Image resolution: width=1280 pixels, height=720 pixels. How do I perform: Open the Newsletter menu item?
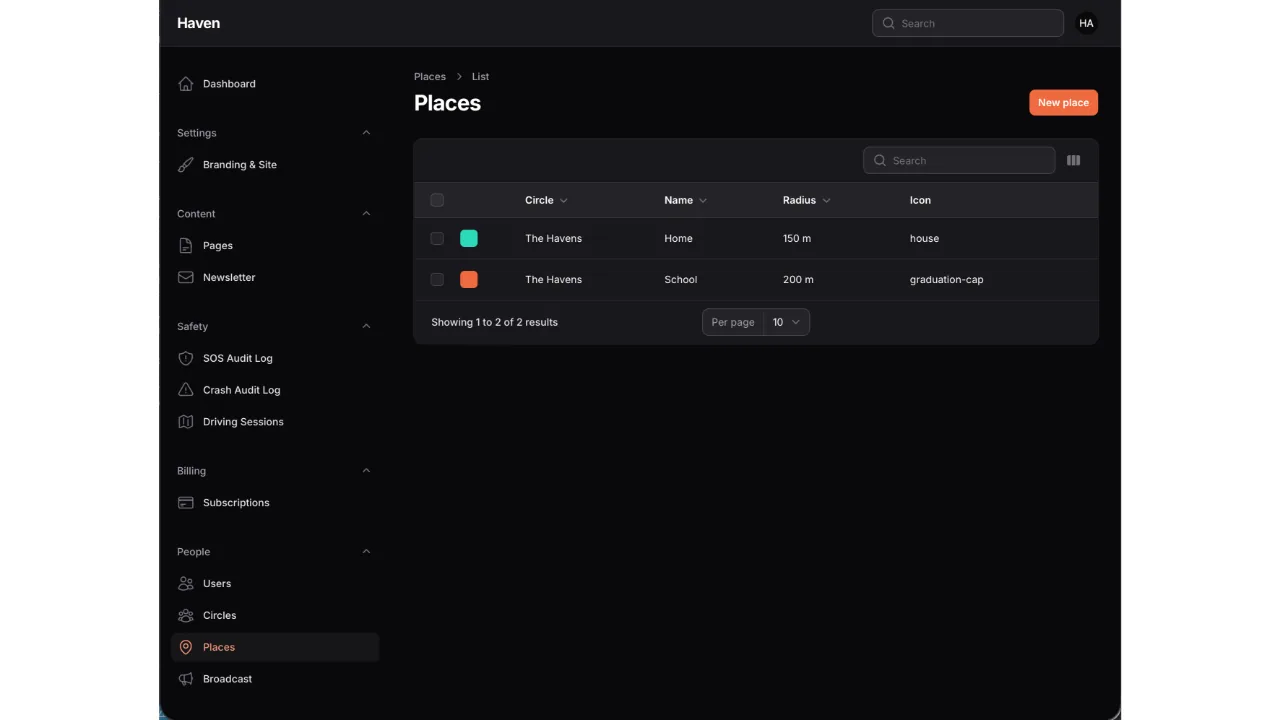[275, 278]
